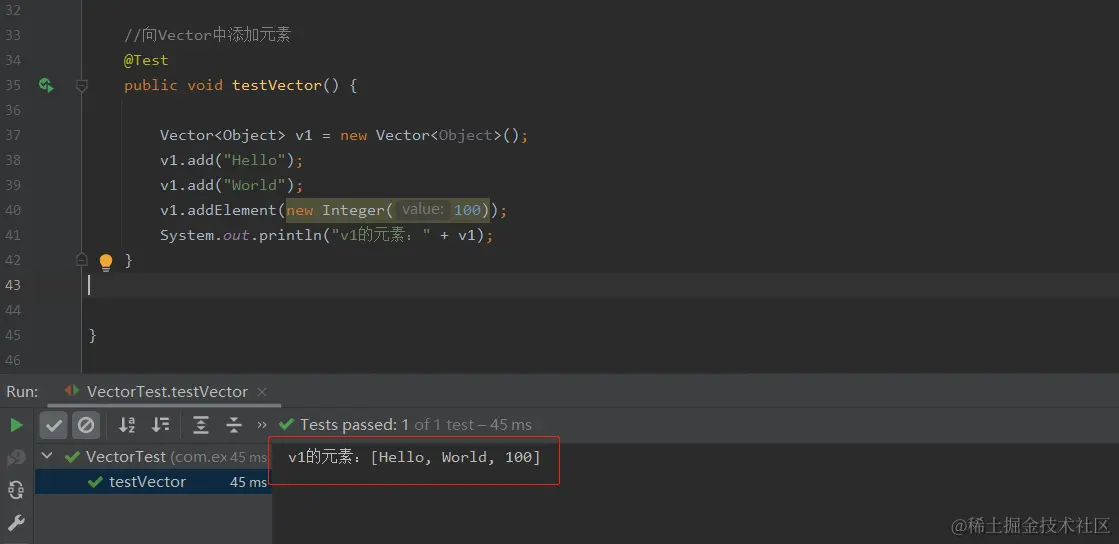Click the green Rerun test button
1119x544 pixels.
16,425
